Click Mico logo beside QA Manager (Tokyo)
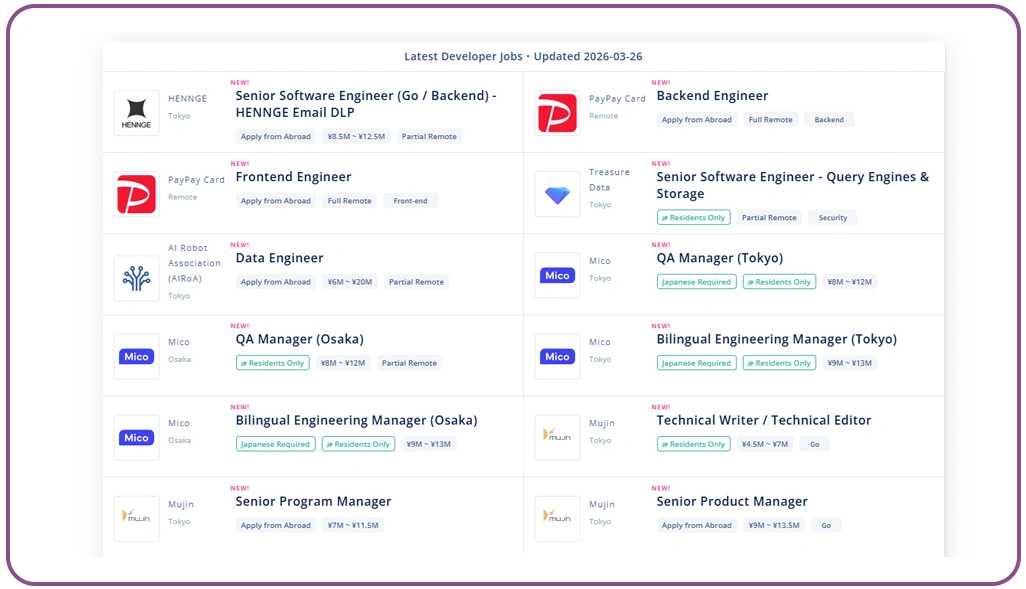Viewport: 1026px width, 589px height. pyautogui.click(x=557, y=276)
